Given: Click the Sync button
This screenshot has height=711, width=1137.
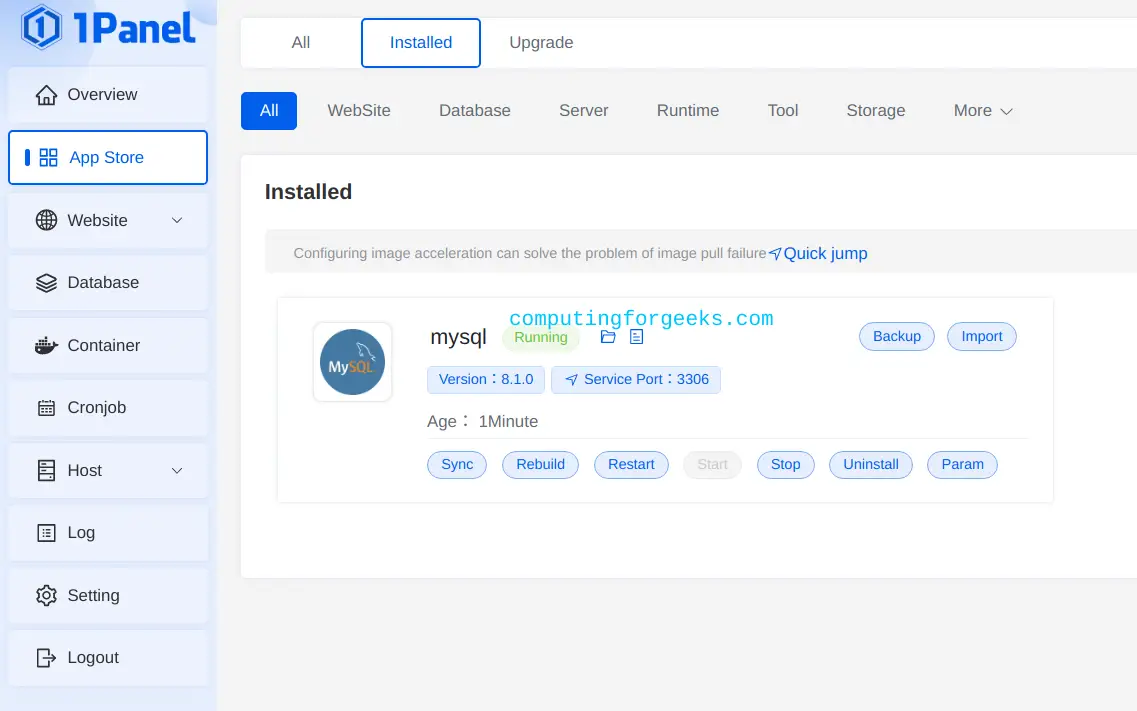Looking at the screenshot, I should 457,465.
